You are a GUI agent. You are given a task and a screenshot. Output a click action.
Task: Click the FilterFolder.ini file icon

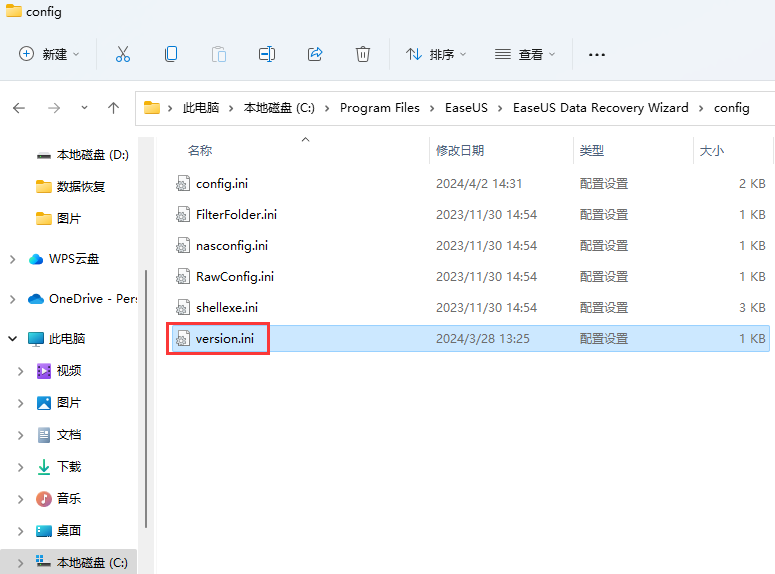[x=183, y=215]
